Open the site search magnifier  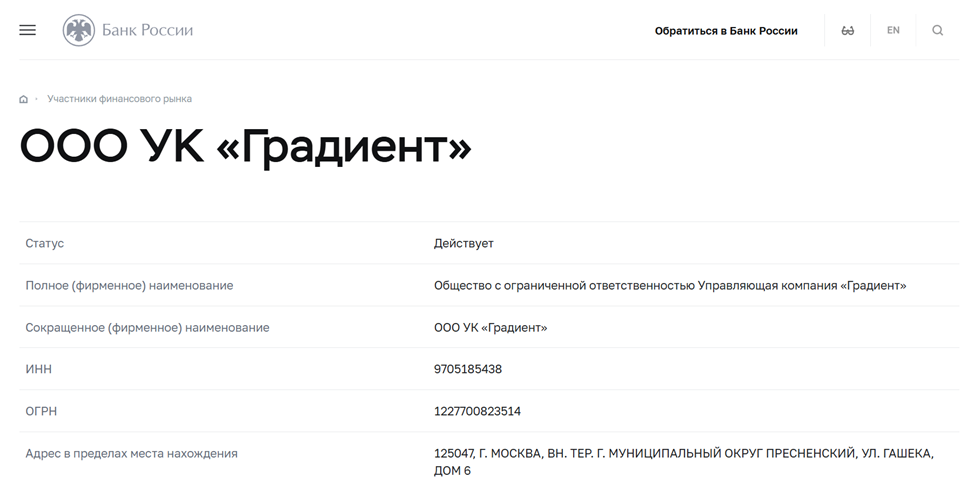[937, 30]
